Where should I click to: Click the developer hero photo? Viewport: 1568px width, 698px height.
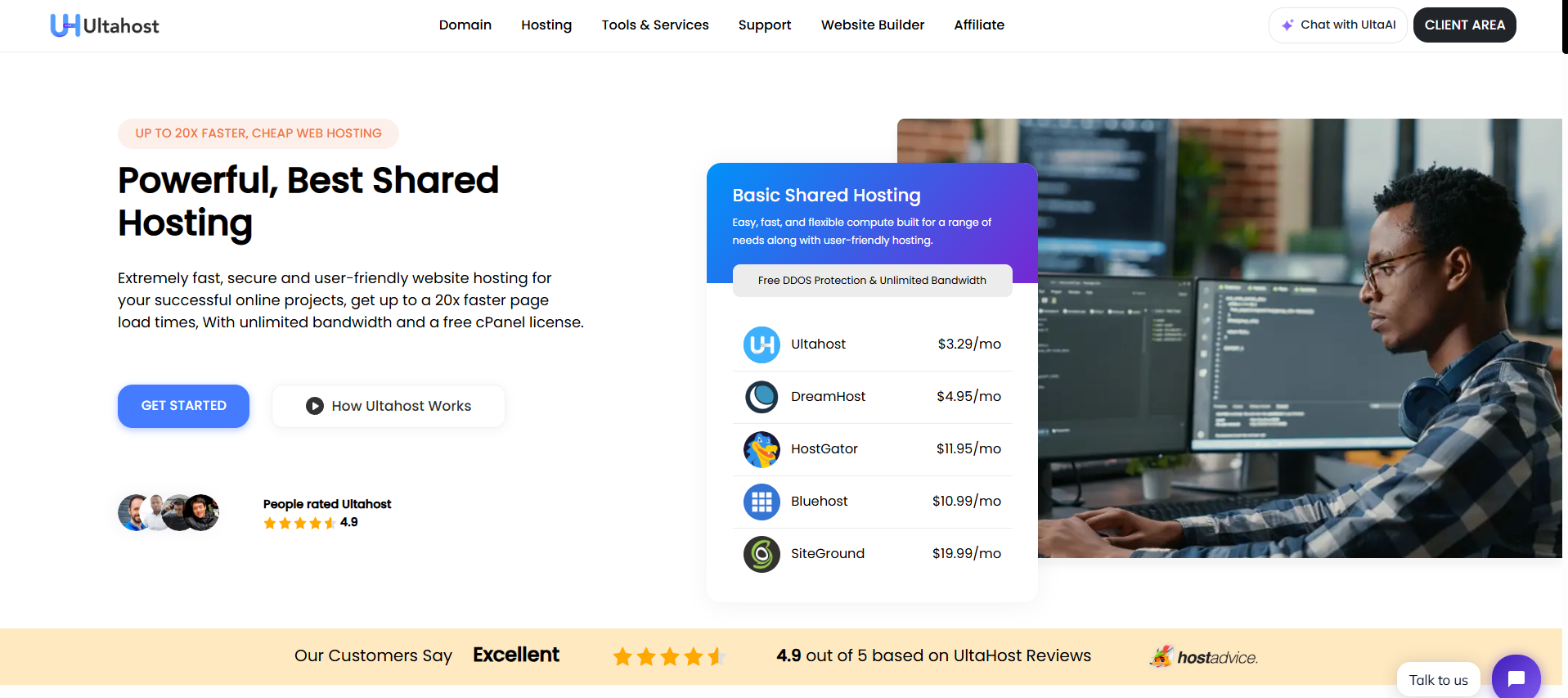[1301, 338]
